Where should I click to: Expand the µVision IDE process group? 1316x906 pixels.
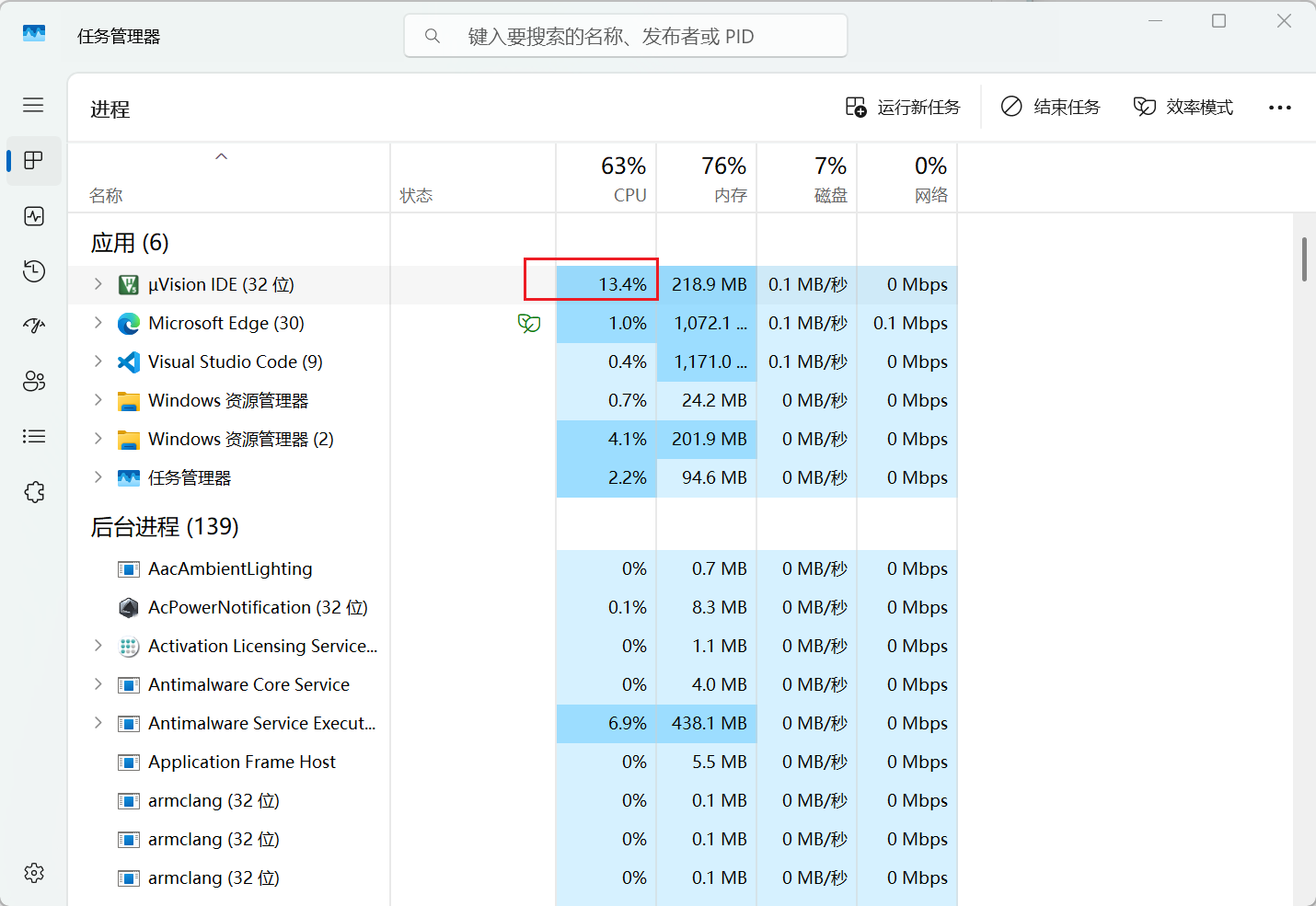[98, 284]
